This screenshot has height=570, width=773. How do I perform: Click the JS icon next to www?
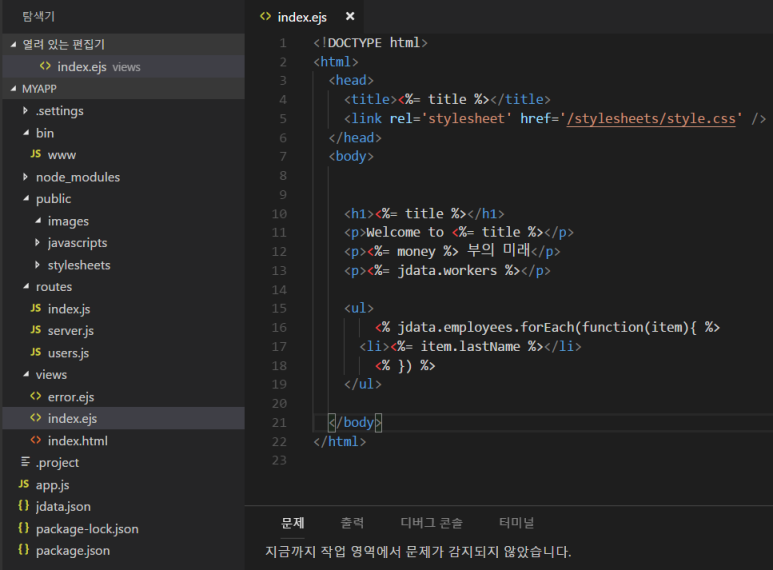click(x=35, y=155)
